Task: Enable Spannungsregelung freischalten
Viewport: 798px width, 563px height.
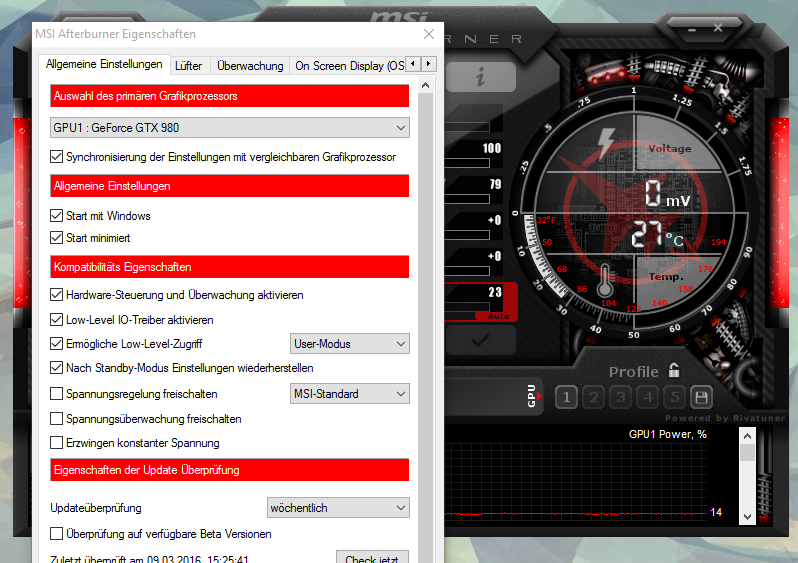Action: [x=56, y=393]
